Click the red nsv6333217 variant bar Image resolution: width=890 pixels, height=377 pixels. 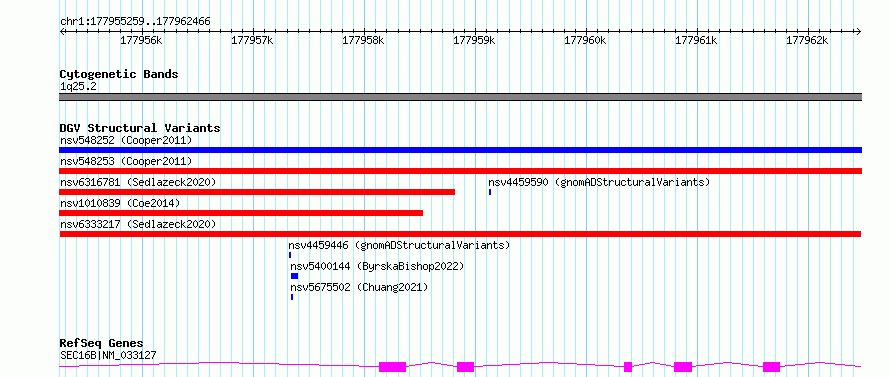click(460, 234)
